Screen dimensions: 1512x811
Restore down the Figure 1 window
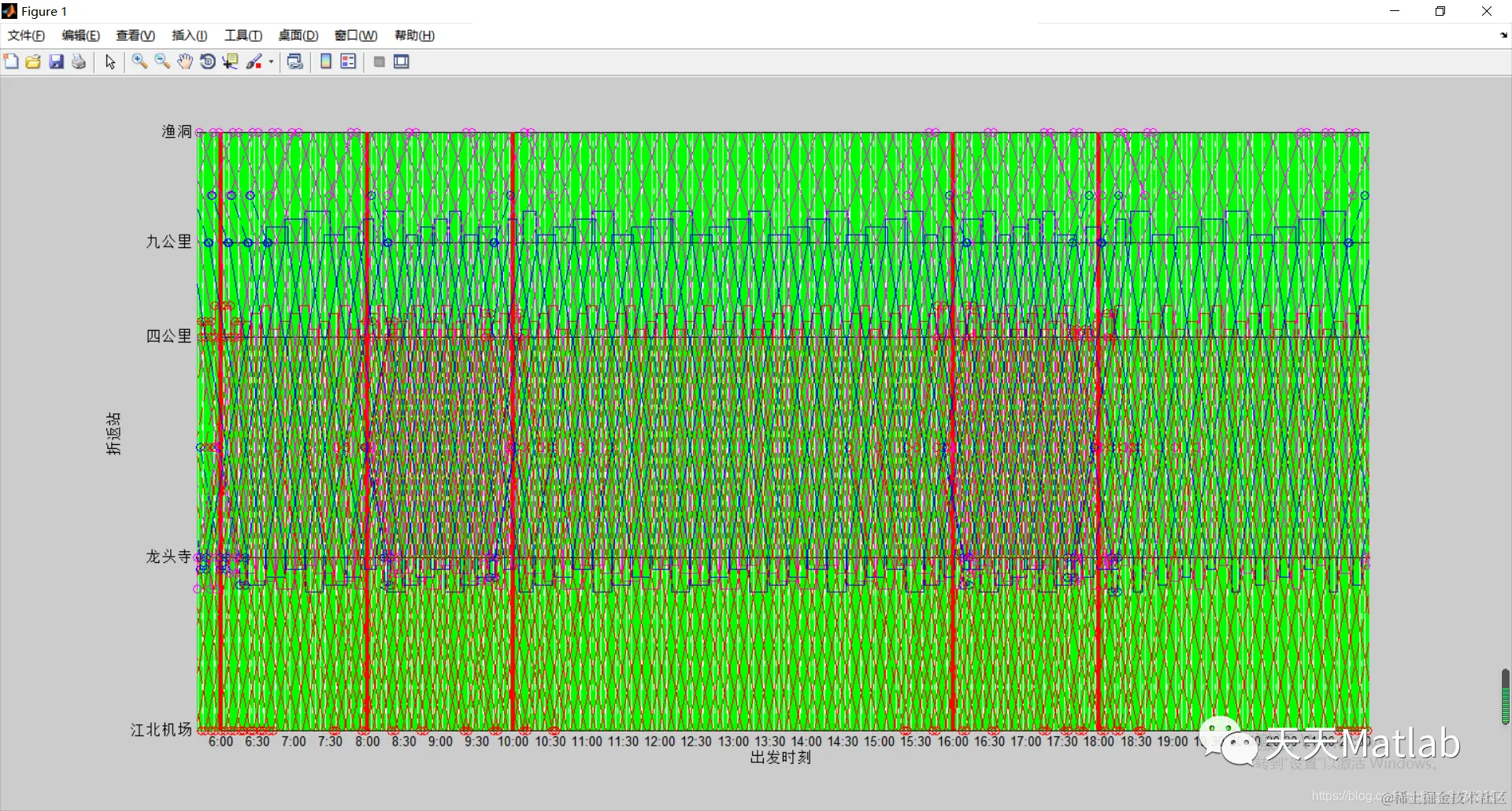1440,11
